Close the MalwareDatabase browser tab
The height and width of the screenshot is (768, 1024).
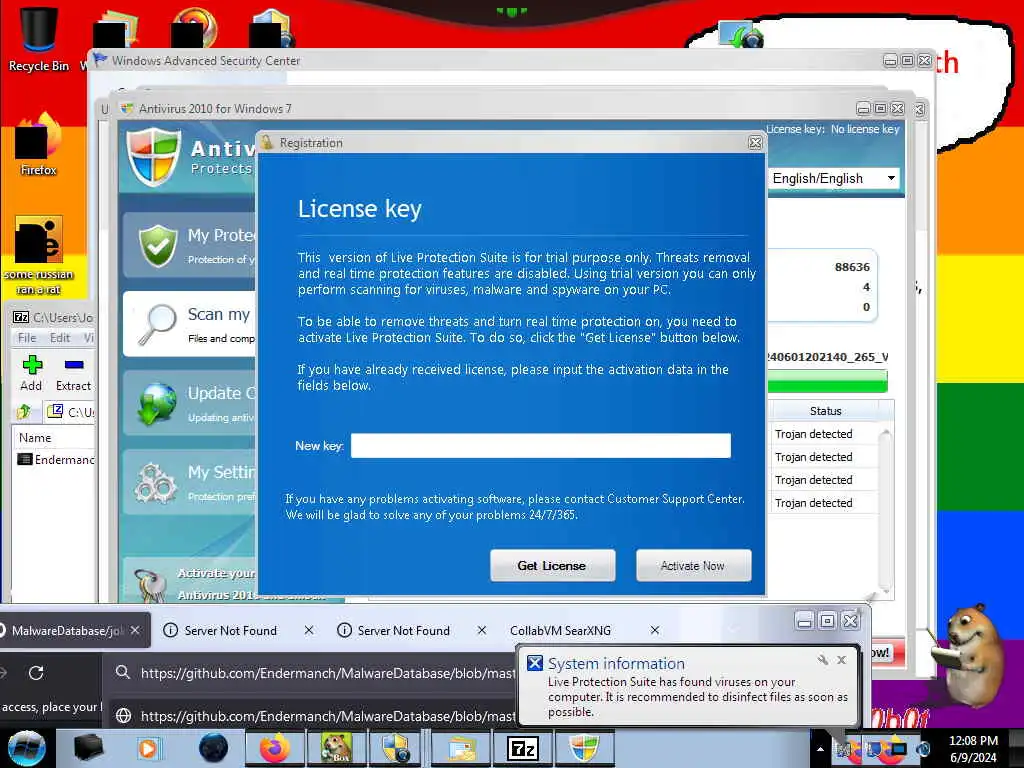click(135, 630)
